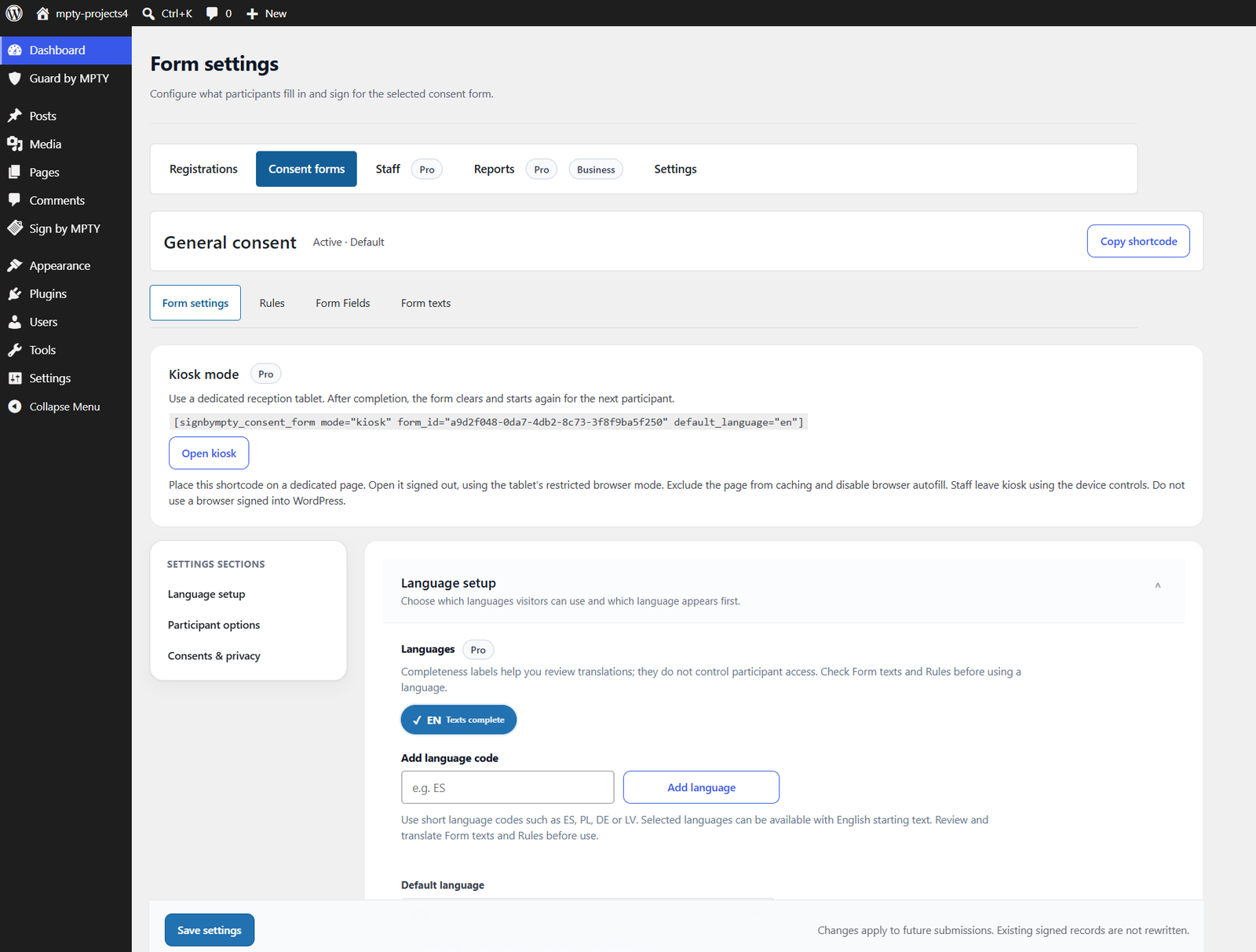Click the Pro badge beside Languages
Viewport: 1256px width, 952px height.
click(478, 650)
